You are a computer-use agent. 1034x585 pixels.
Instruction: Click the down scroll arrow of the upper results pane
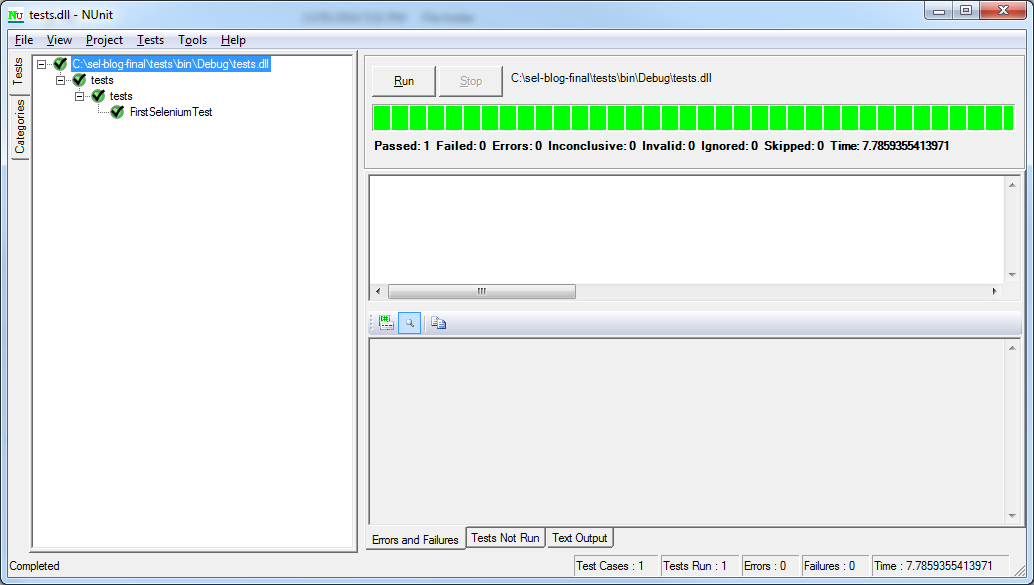coord(1012,275)
